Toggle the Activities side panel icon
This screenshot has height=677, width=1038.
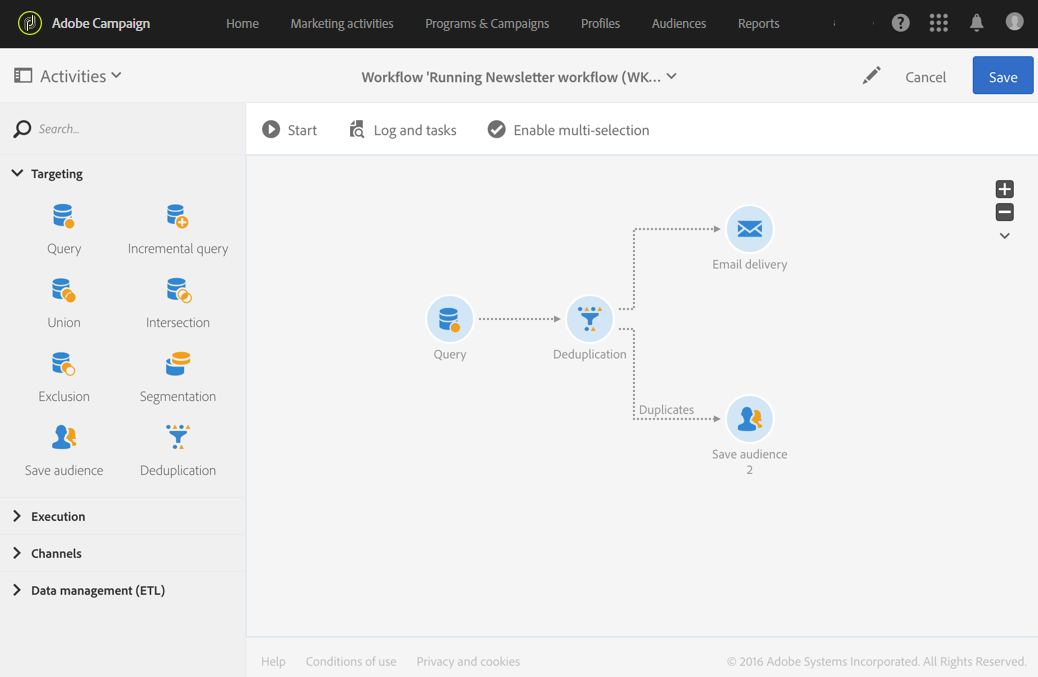coord(23,76)
